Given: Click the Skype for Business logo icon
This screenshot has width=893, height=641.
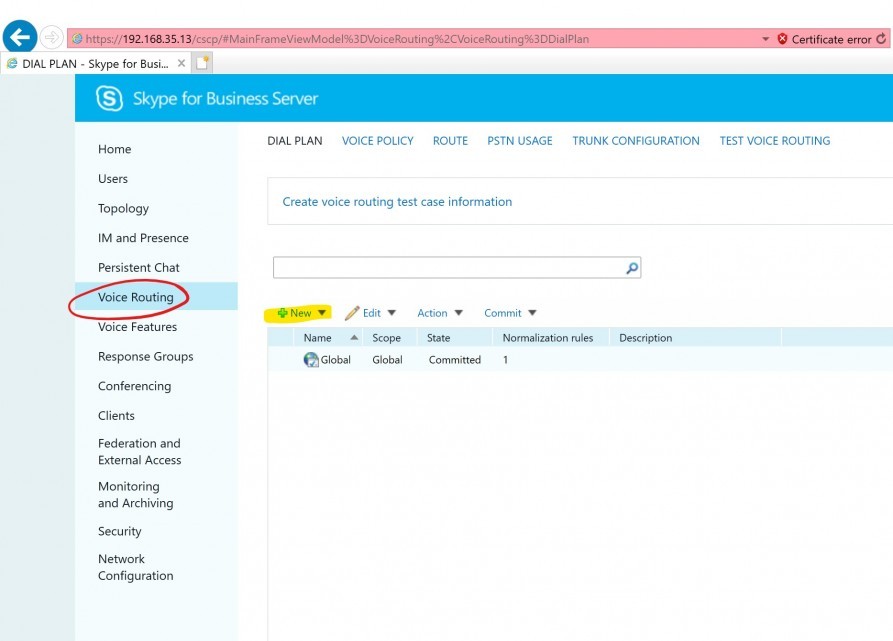Looking at the screenshot, I should pos(109,98).
